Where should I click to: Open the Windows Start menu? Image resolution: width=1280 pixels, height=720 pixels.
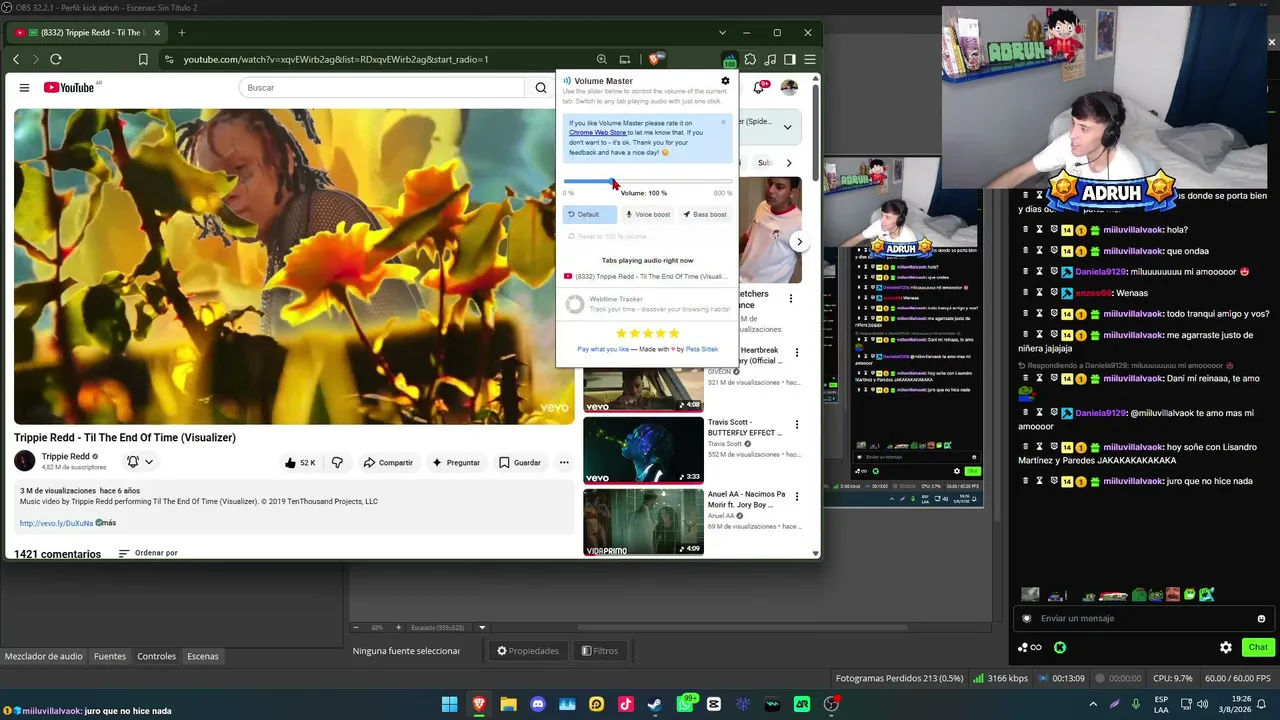coord(450,704)
